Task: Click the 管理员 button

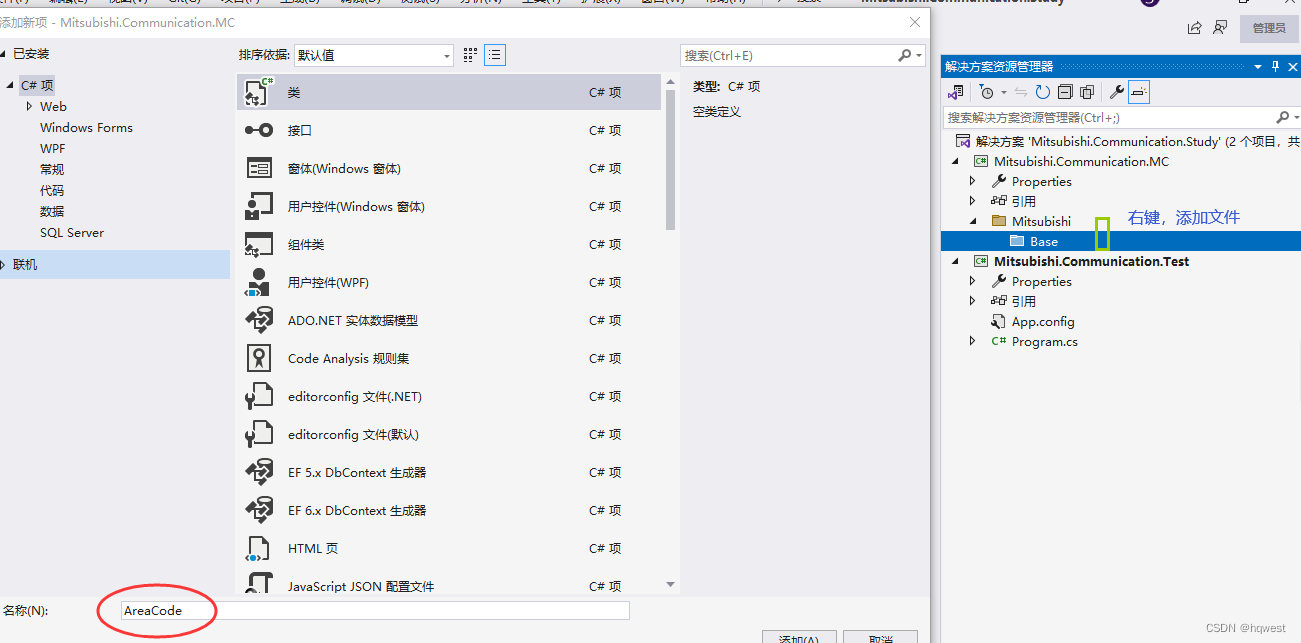Action: [1269, 28]
